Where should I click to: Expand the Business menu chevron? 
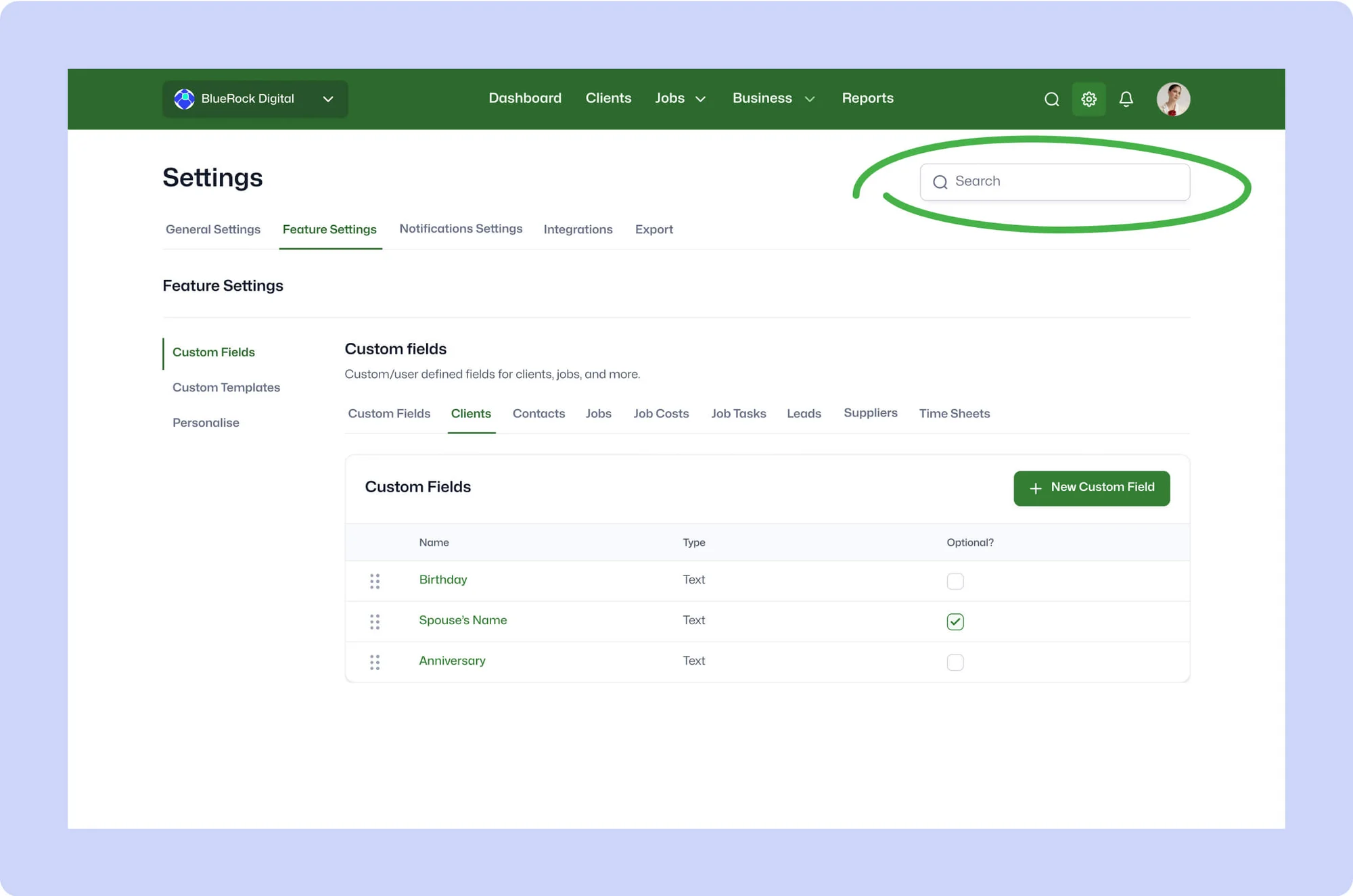tap(809, 99)
